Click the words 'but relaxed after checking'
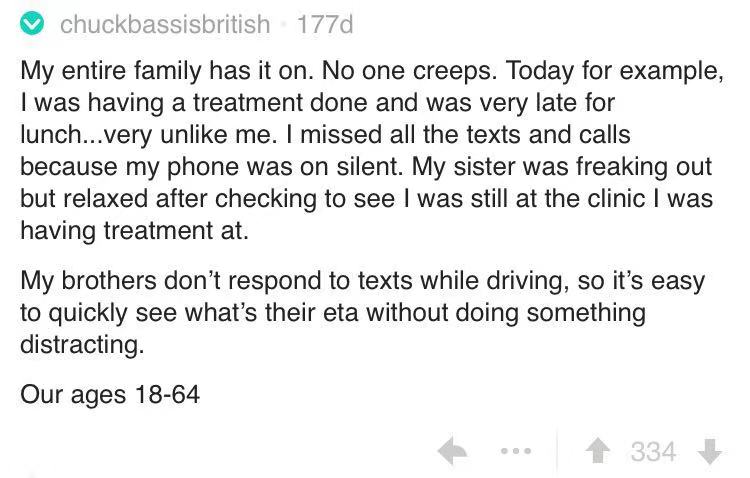The image size is (750, 478). [167, 199]
